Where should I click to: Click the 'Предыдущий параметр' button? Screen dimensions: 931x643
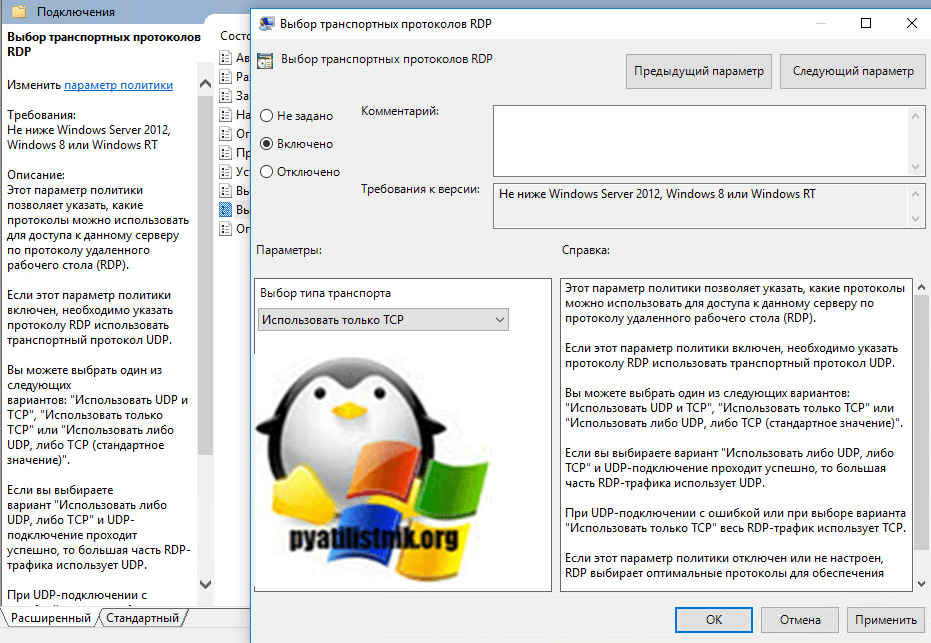pos(699,71)
